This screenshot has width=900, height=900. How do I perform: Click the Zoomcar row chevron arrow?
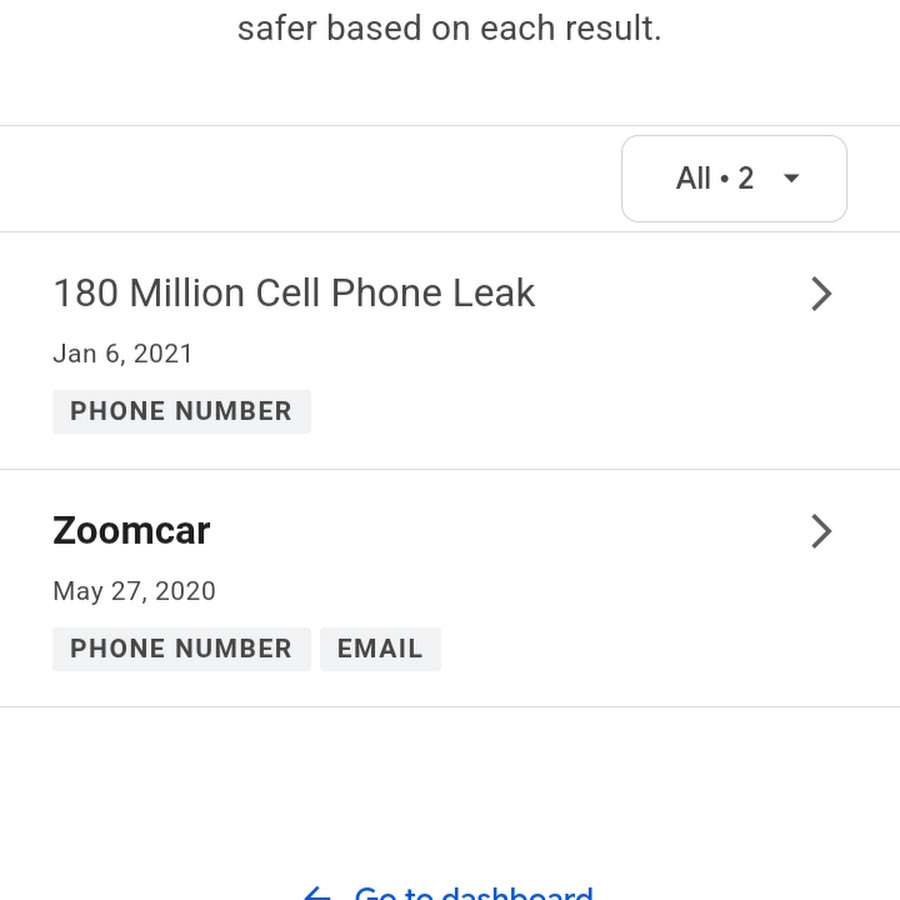click(x=821, y=532)
